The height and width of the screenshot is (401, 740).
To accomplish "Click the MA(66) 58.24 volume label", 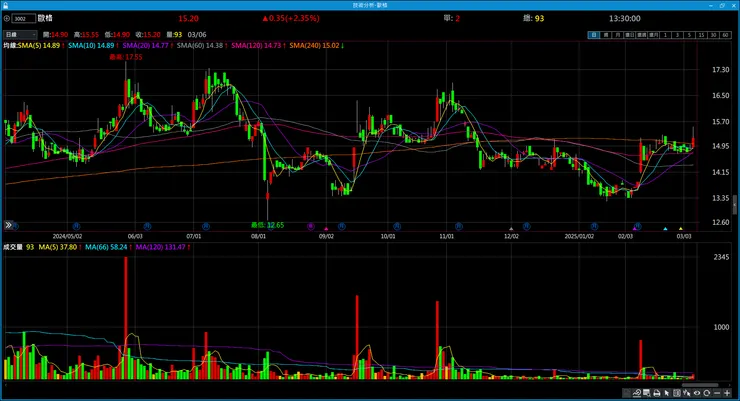I will (106, 247).
